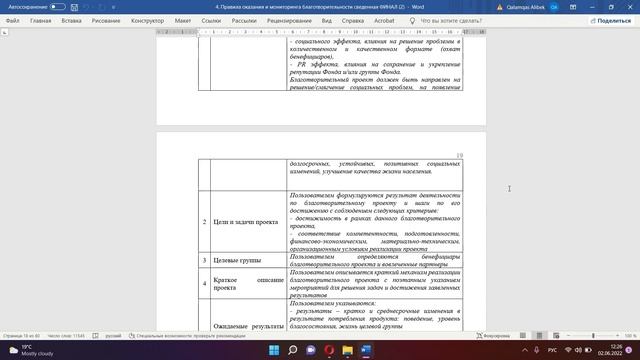Click the zoom slider handle
This screenshot has height=360, width=640.
pos(593,336)
